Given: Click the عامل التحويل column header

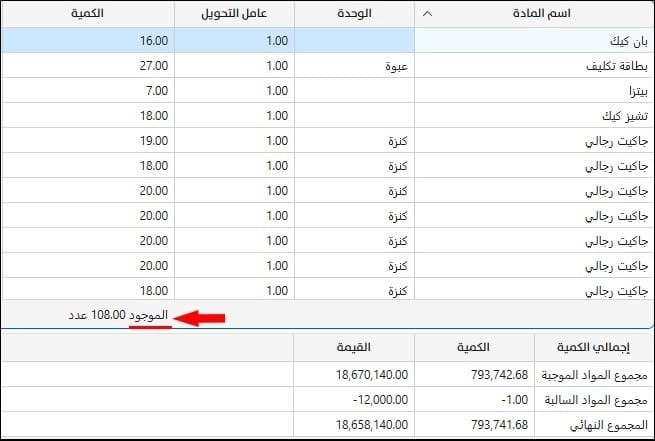Looking at the screenshot, I should tap(234, 14).
